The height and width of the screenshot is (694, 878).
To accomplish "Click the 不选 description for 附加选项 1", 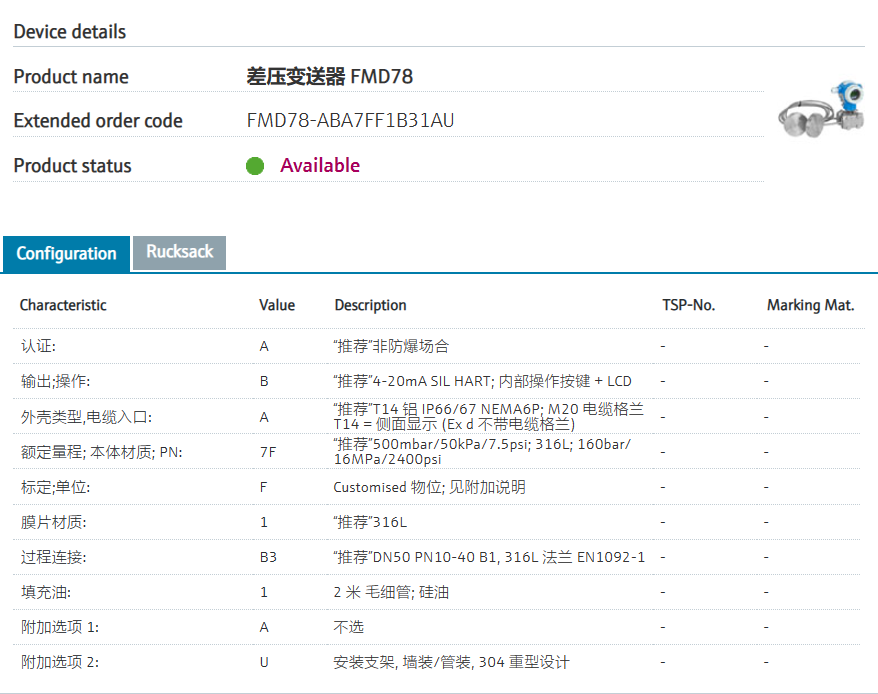I will click(x=348, y=627).
